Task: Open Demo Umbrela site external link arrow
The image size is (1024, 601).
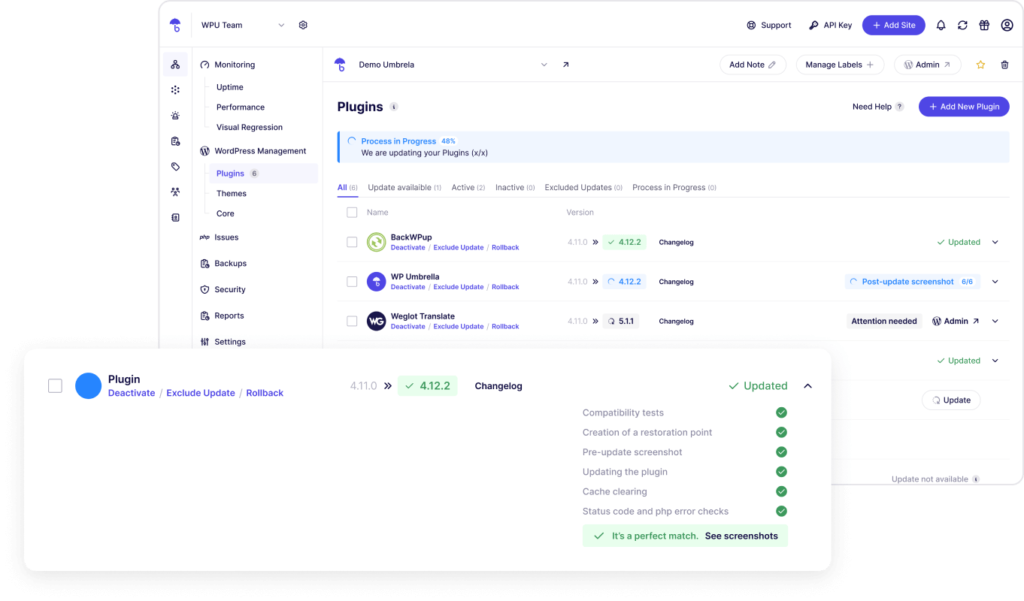Action: click(565, 65)
